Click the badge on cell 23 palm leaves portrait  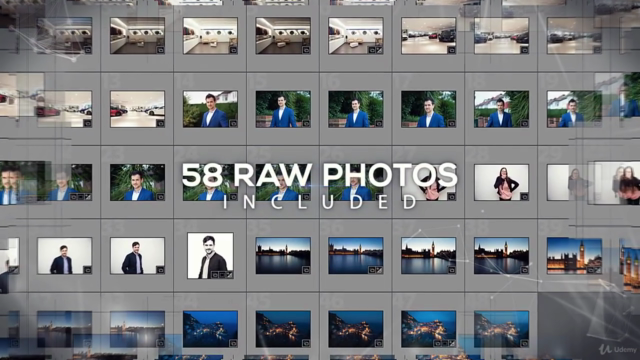tap(161, 197)
